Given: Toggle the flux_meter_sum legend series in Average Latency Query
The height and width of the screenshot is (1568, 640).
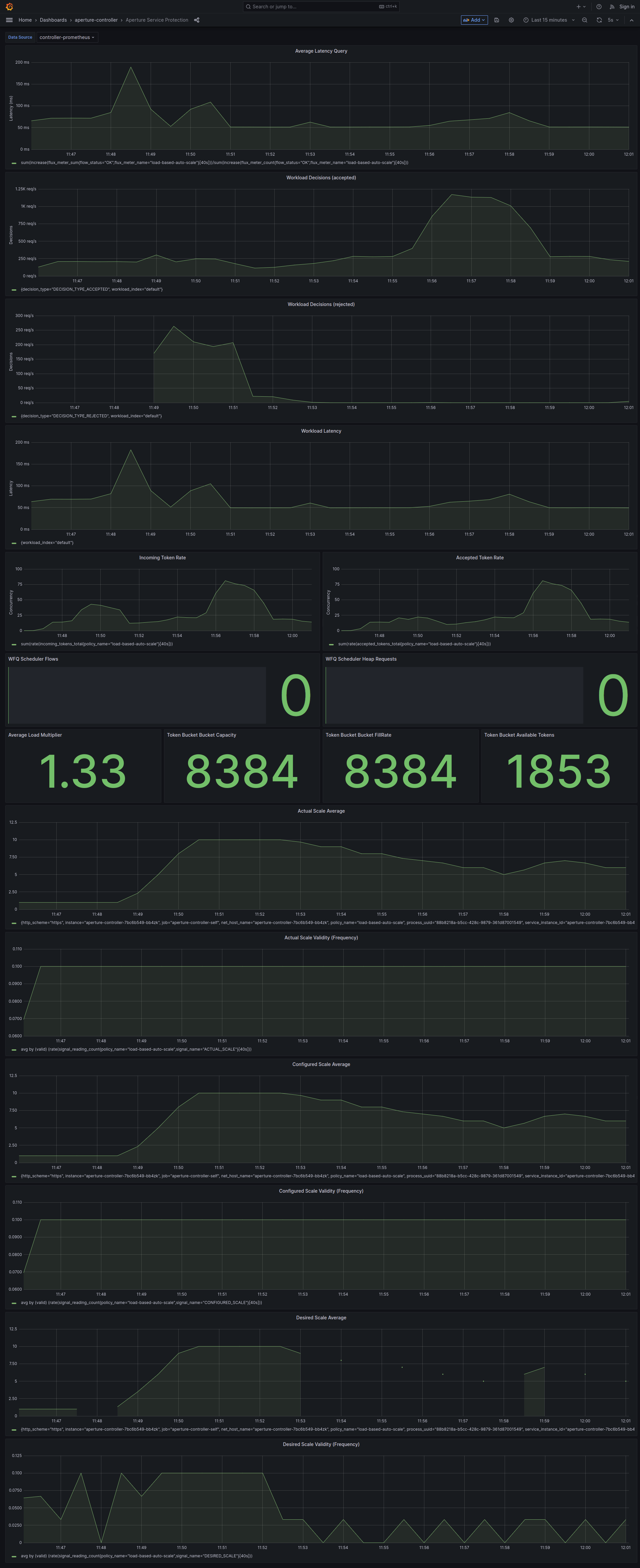Looking at the screenshot, I should tap(214, 163).
